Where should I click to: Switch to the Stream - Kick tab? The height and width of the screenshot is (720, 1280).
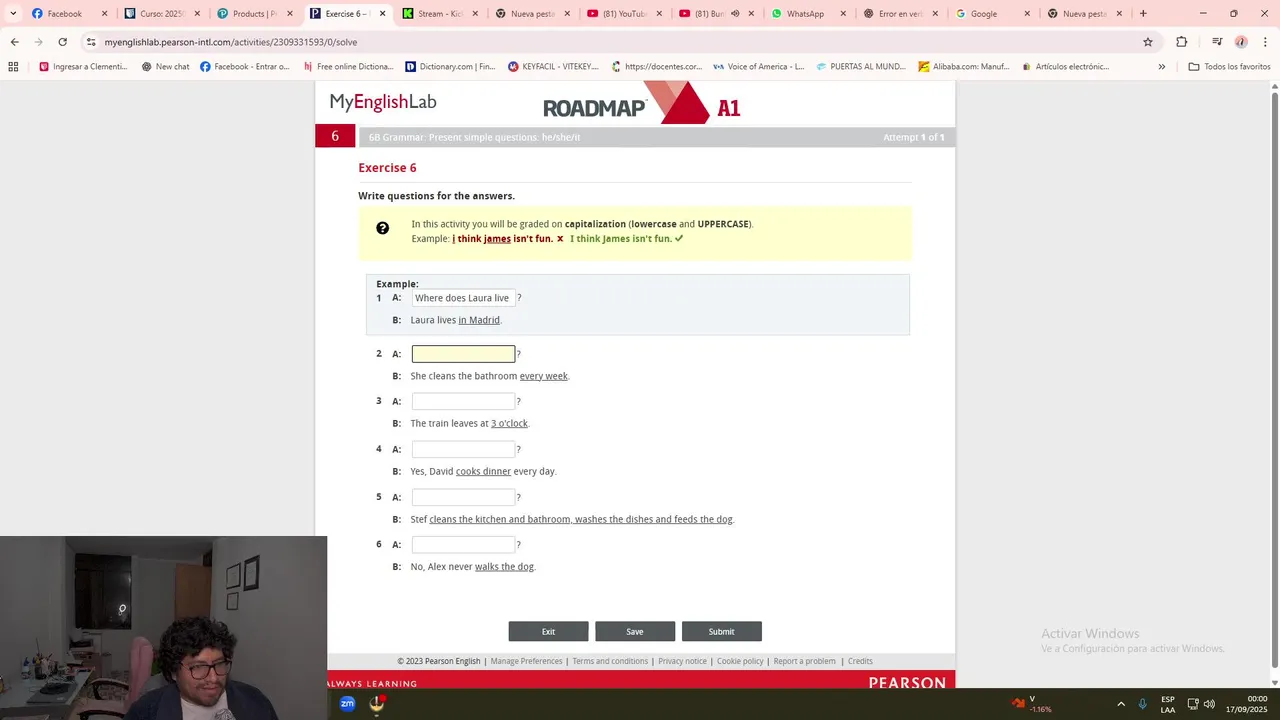coord(440,14)
